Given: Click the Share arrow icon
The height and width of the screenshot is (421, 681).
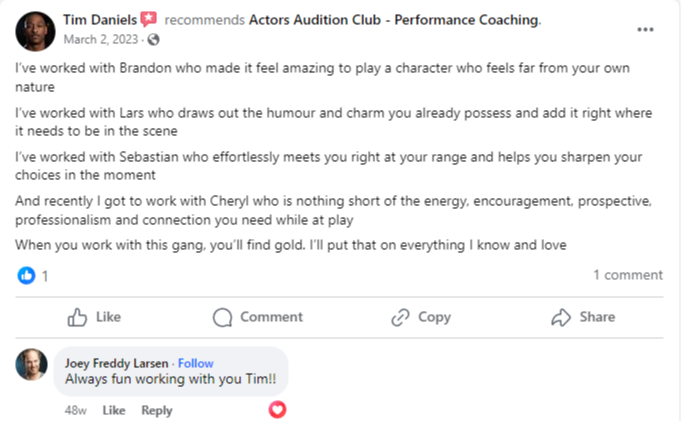Looking at the screenshot, I should point(561,317).
